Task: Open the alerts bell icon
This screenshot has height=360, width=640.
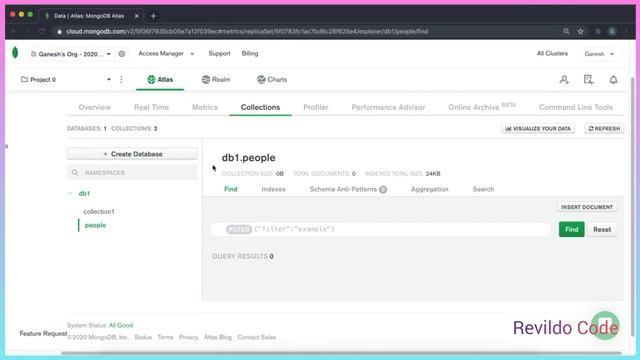Action: tap(613, 80)
